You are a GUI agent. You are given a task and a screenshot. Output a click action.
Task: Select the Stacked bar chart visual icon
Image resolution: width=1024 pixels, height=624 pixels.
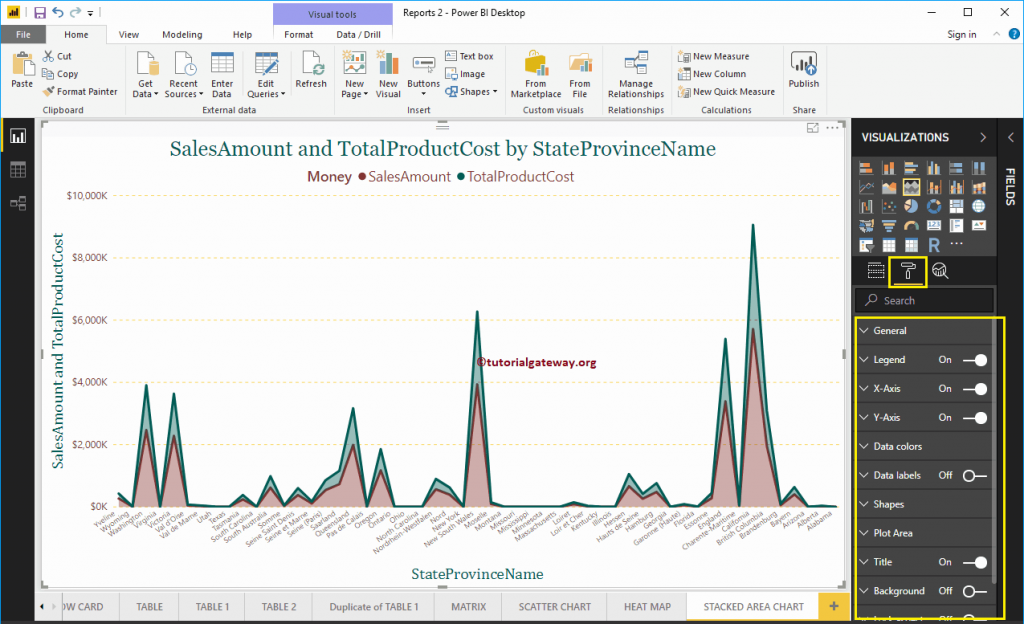tap(866, 167)
